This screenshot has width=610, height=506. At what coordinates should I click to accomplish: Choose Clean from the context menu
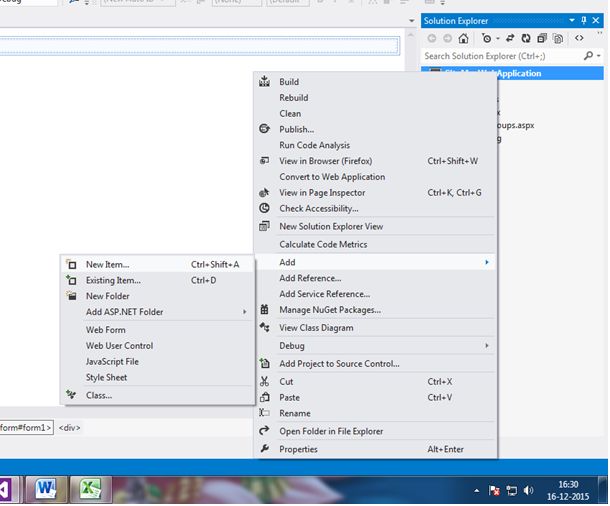(x=290, y=114)
